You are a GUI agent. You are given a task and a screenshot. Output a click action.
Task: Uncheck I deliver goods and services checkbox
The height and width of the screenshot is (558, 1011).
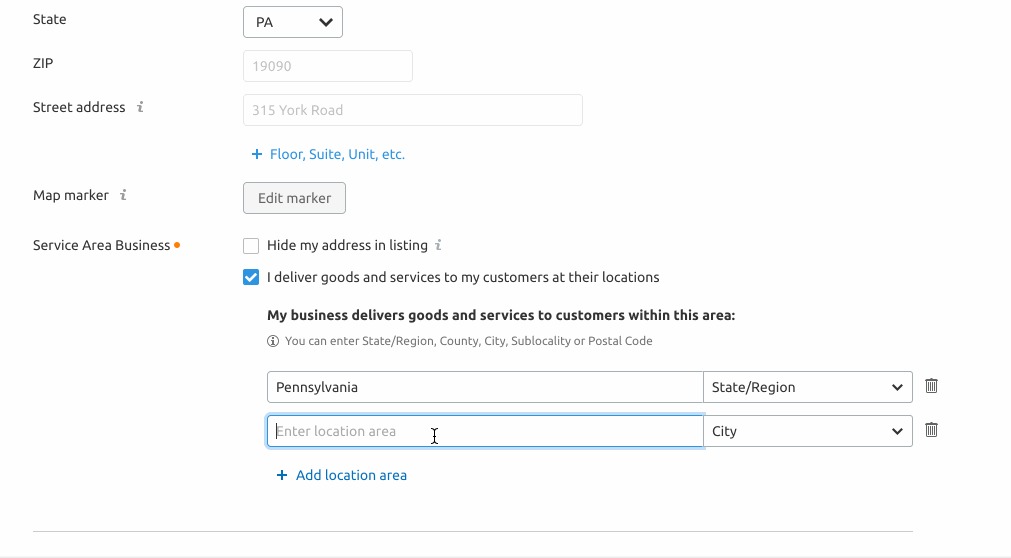[251, 277]
